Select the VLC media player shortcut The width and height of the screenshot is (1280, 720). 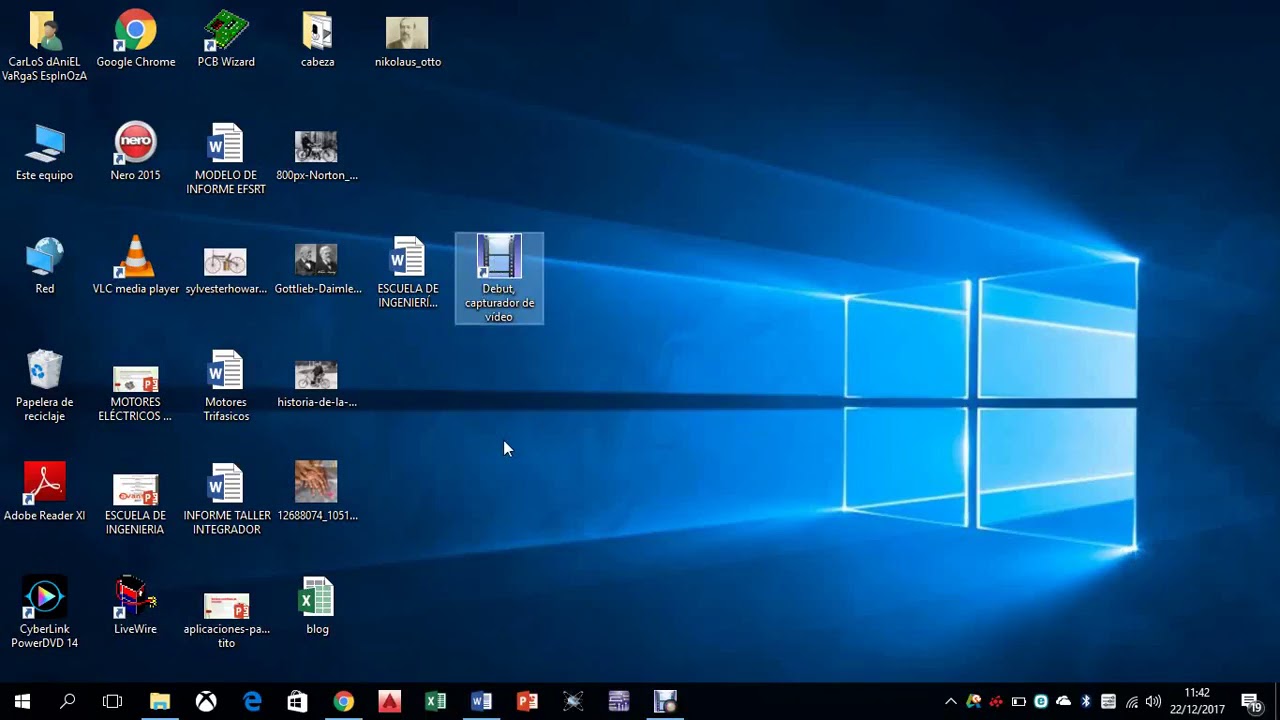tap(135, 266)
